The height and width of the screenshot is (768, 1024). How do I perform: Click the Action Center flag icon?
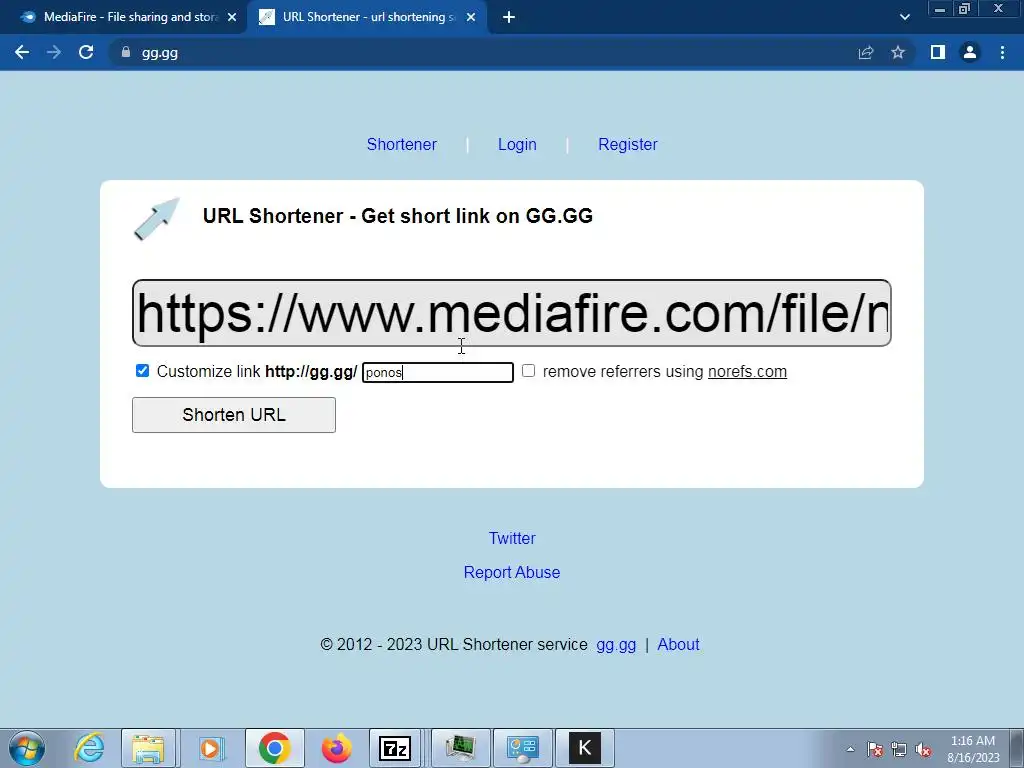tap(876, 749)
